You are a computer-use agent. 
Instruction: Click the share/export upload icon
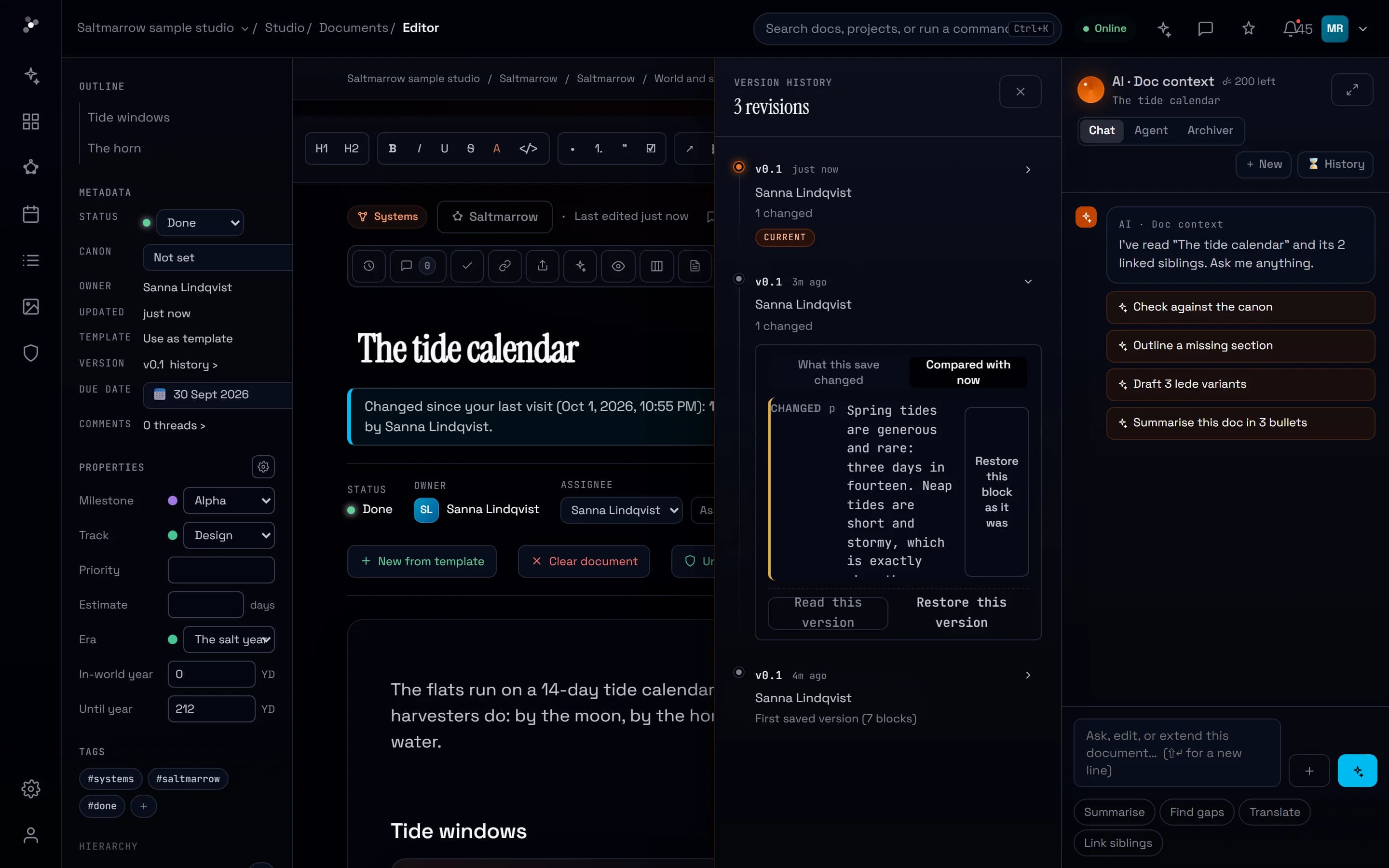[x=543, y=266]
